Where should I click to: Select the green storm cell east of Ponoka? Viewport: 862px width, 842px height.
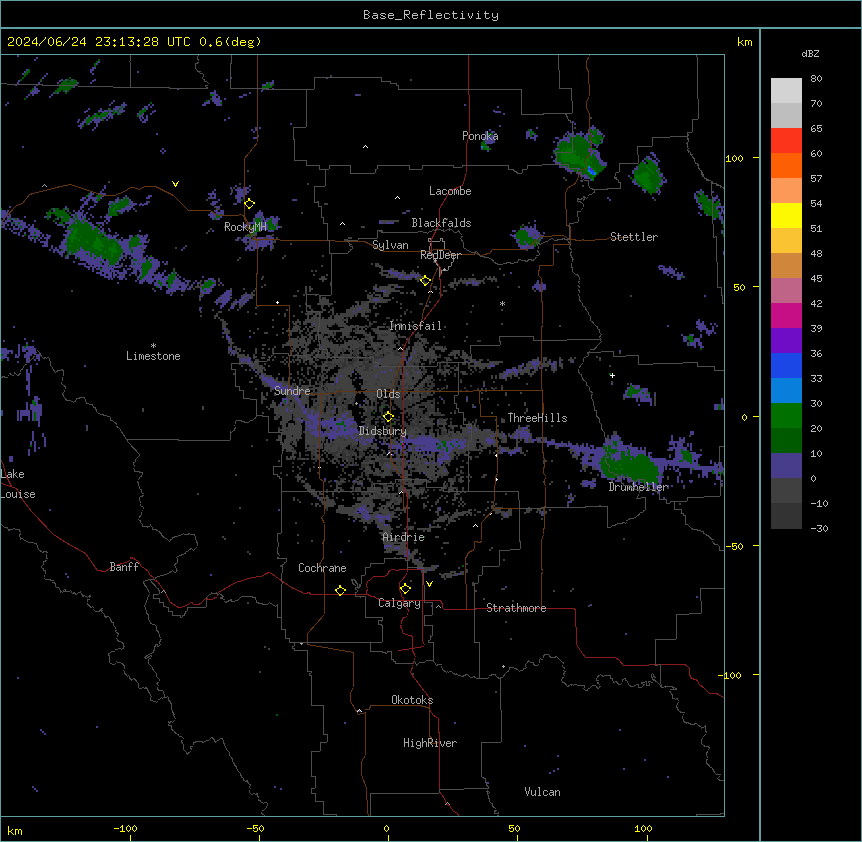point(579,153)
